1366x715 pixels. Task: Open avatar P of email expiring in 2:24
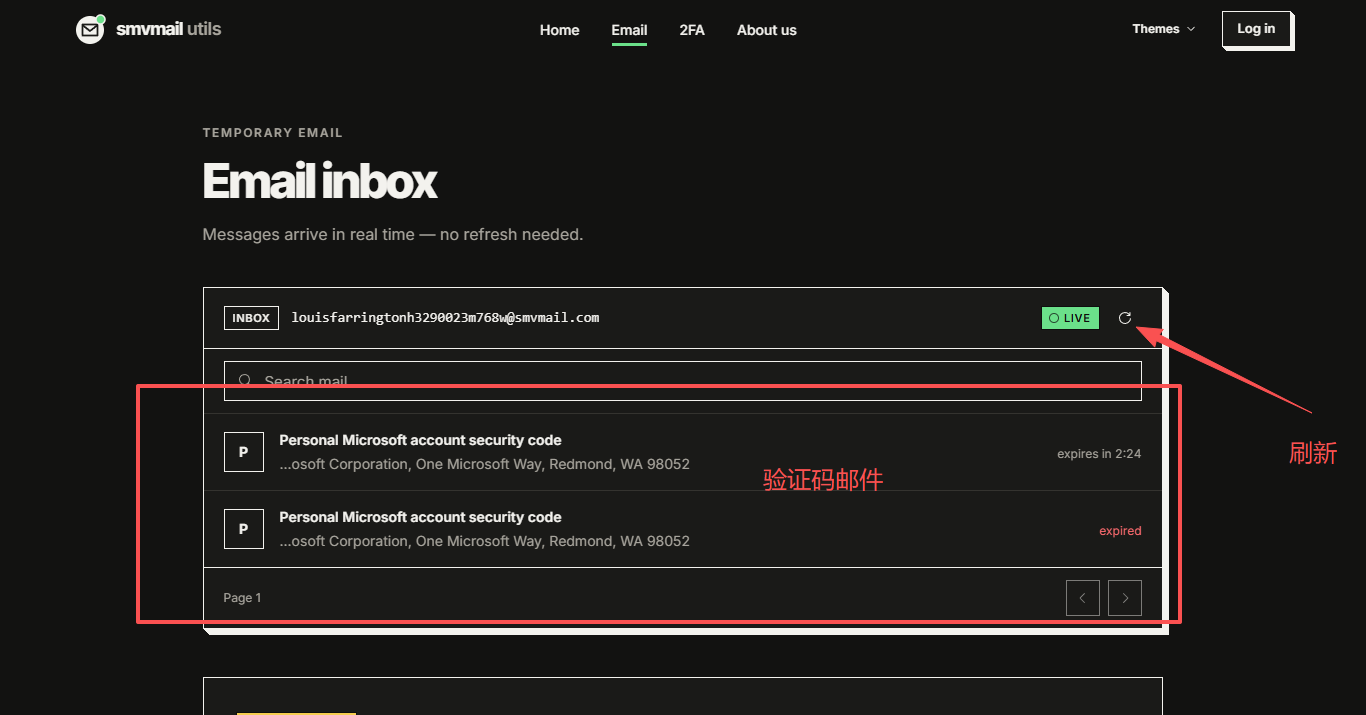tap(243, 452)
